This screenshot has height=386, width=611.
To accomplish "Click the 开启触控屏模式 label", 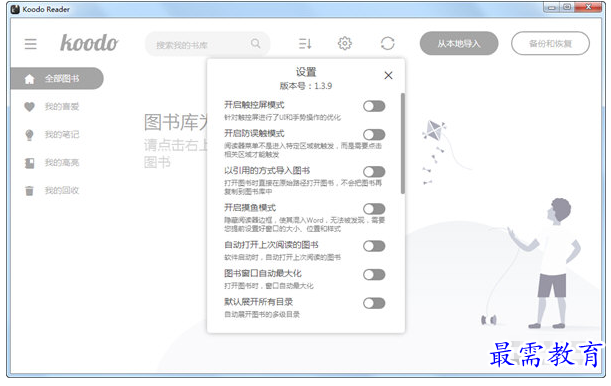I will (x=254, y=105).
